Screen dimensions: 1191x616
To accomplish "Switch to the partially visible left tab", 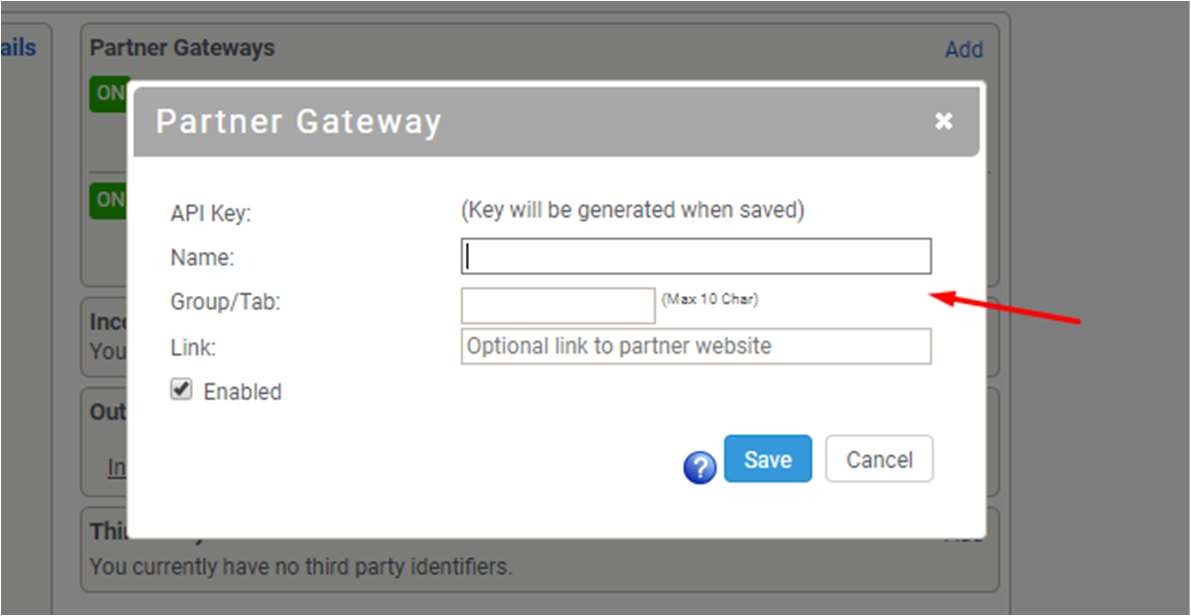I will (x=18, y=47).
